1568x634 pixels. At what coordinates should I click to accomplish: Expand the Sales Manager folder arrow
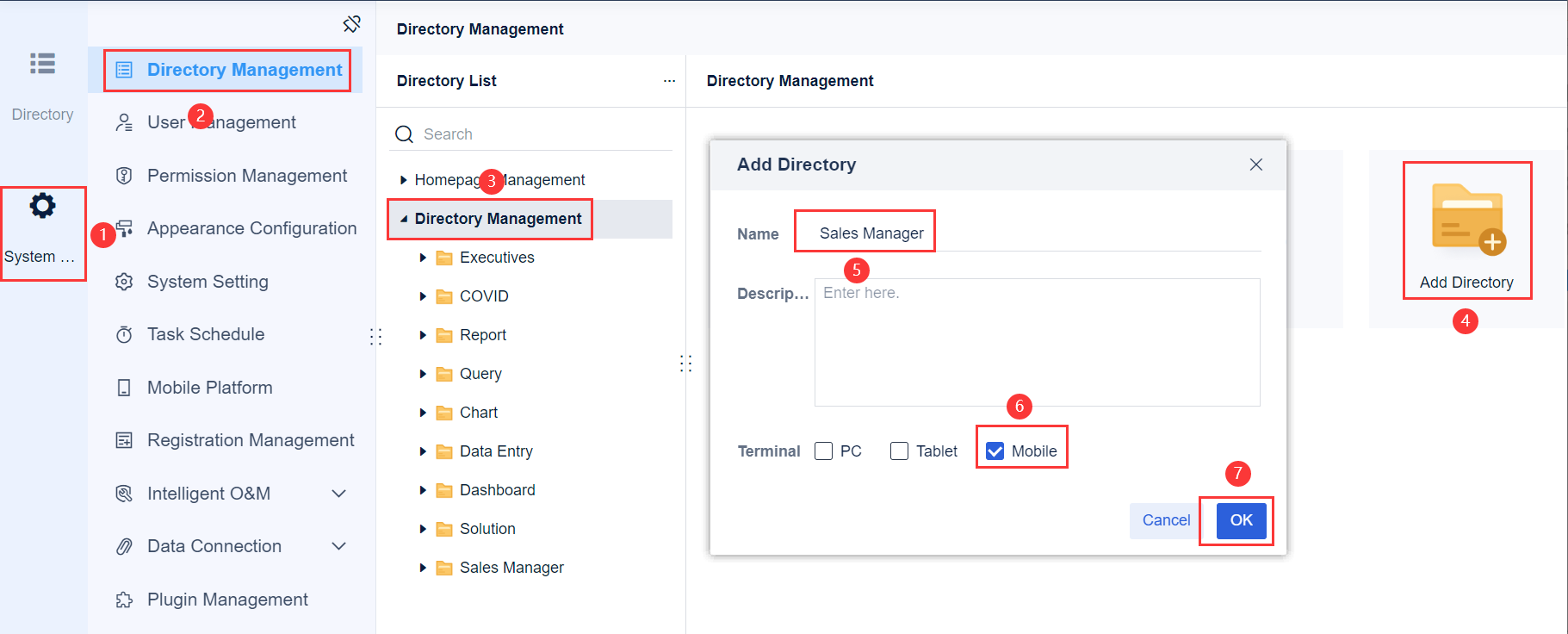coord(423,568)
